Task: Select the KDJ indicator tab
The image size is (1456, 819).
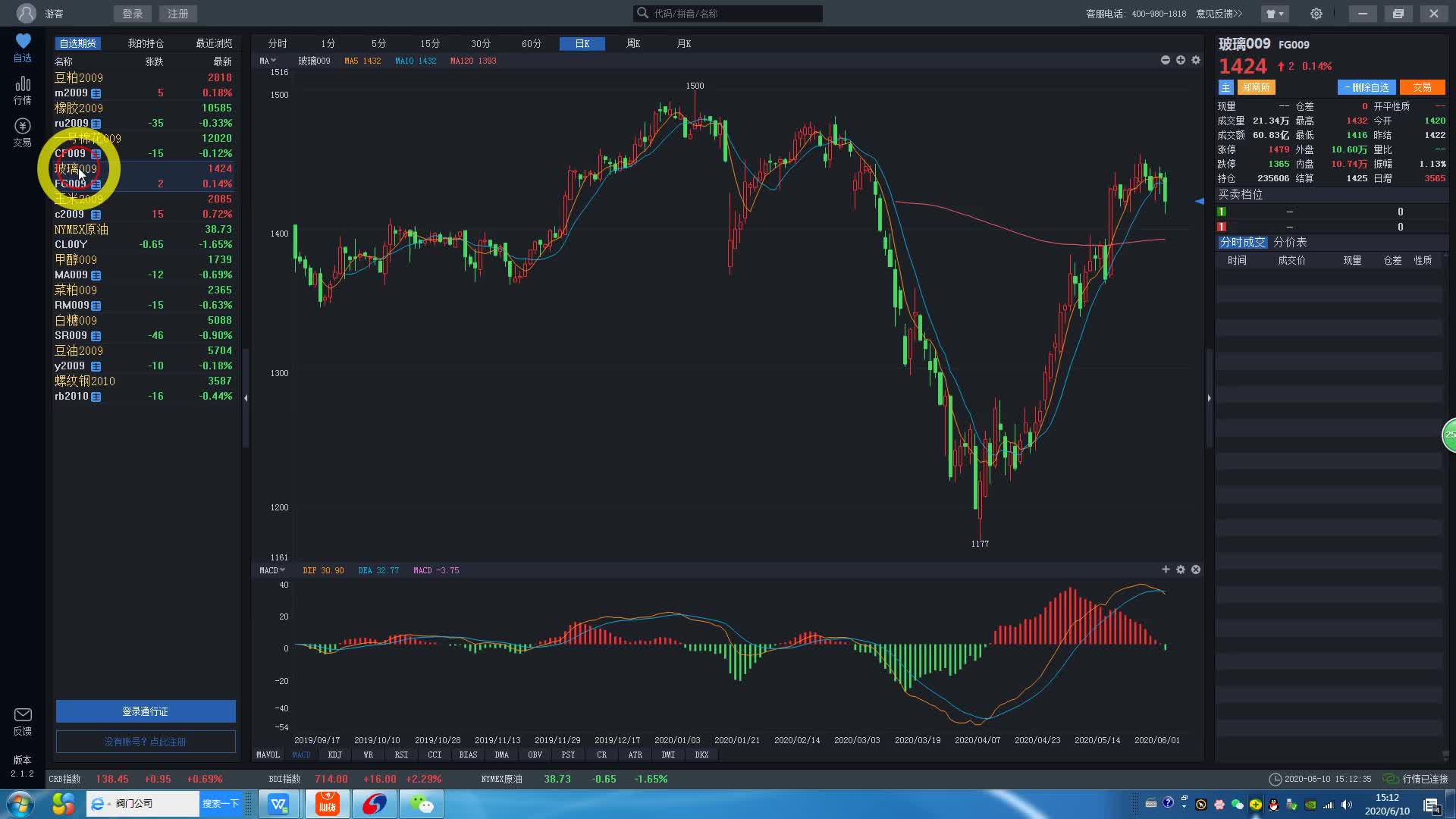Action: [x=334, y=755]
